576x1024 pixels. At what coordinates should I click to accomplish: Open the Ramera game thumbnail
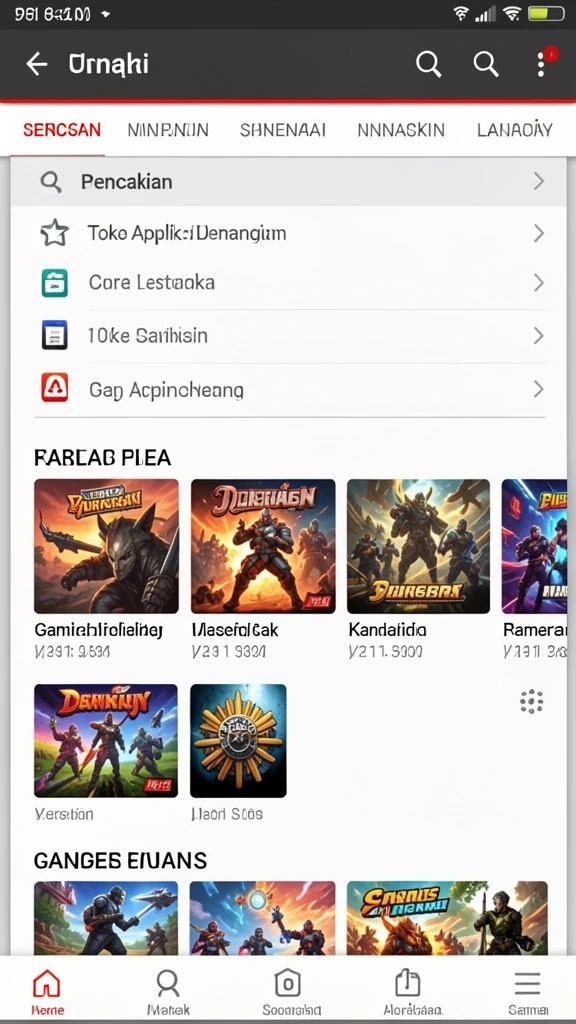pyautogui.click(x=534, y=546)
